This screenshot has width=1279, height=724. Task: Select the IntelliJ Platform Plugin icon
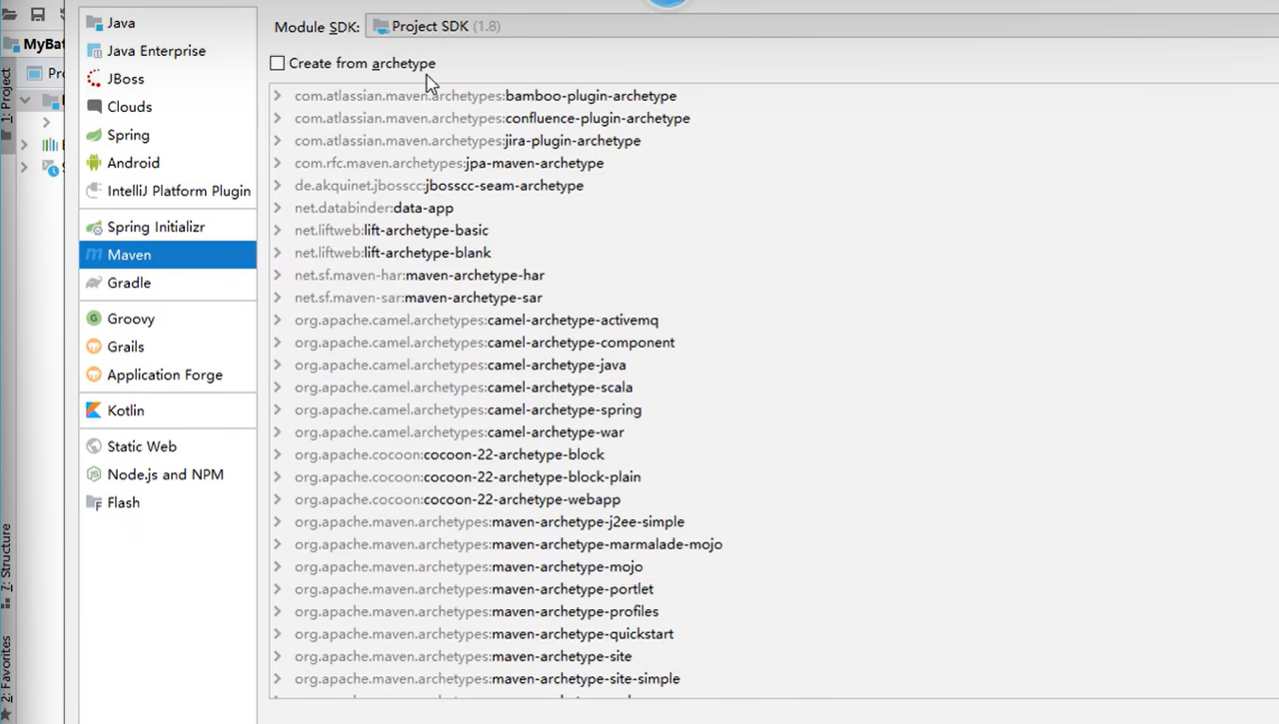coord(94,191)
